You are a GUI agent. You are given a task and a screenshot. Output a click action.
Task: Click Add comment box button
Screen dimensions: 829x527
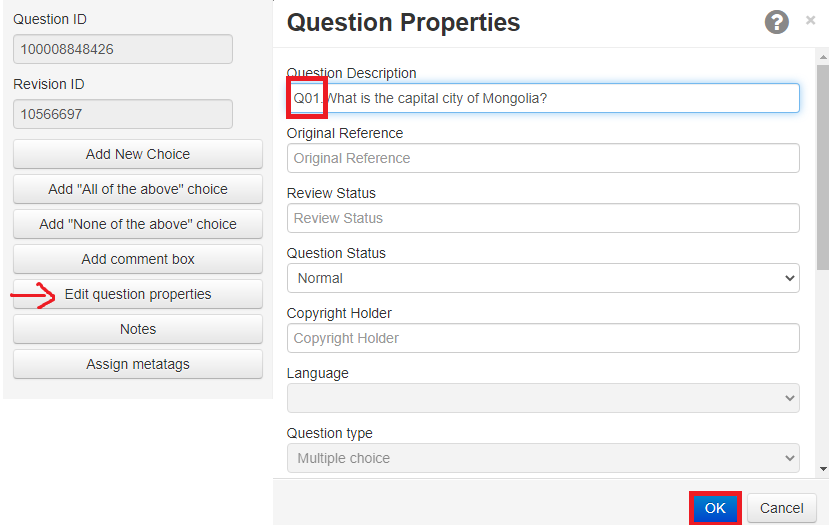tap(138, 259)
